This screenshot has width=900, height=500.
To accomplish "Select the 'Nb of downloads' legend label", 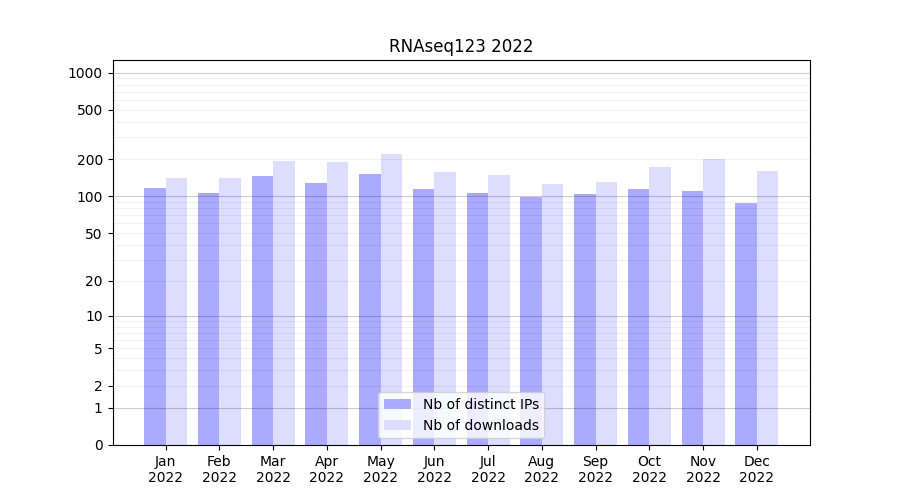I will click(x=480, y=425).
